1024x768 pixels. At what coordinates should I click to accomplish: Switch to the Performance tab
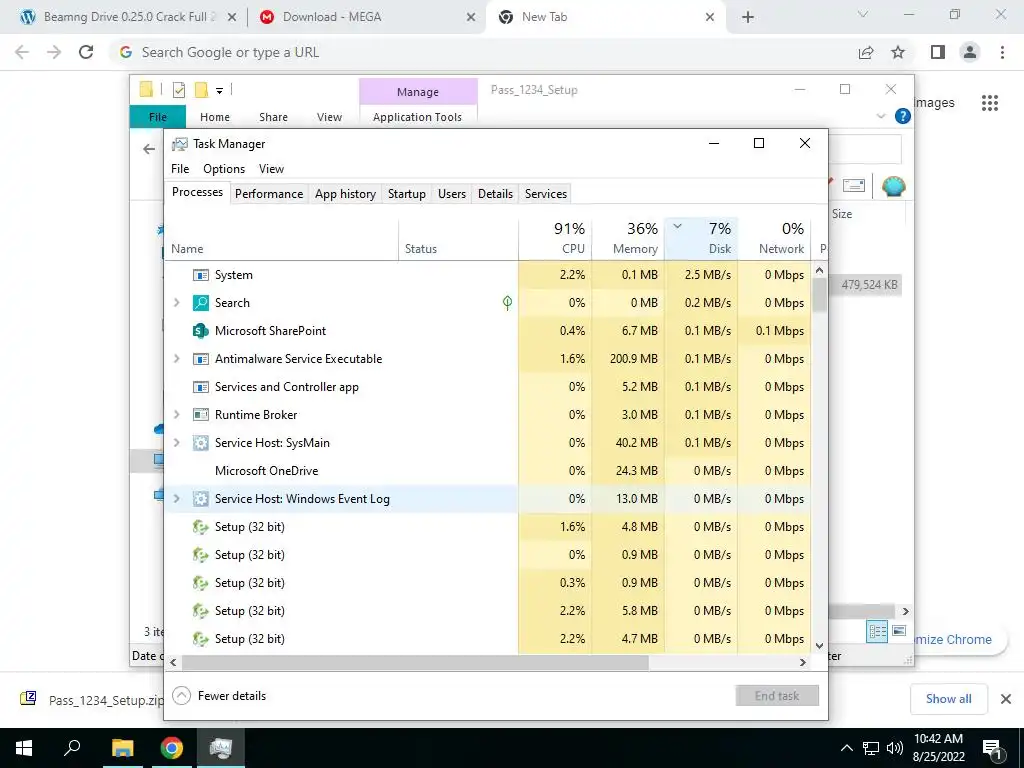(x=269, y=194)
